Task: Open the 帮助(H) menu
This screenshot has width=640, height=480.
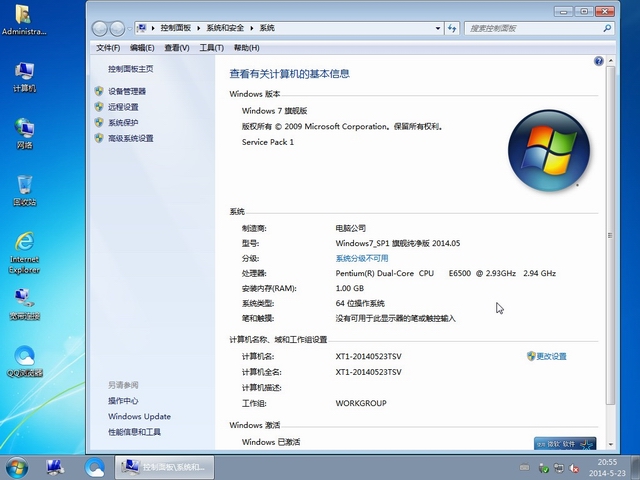Action: [x=247, y=48]
